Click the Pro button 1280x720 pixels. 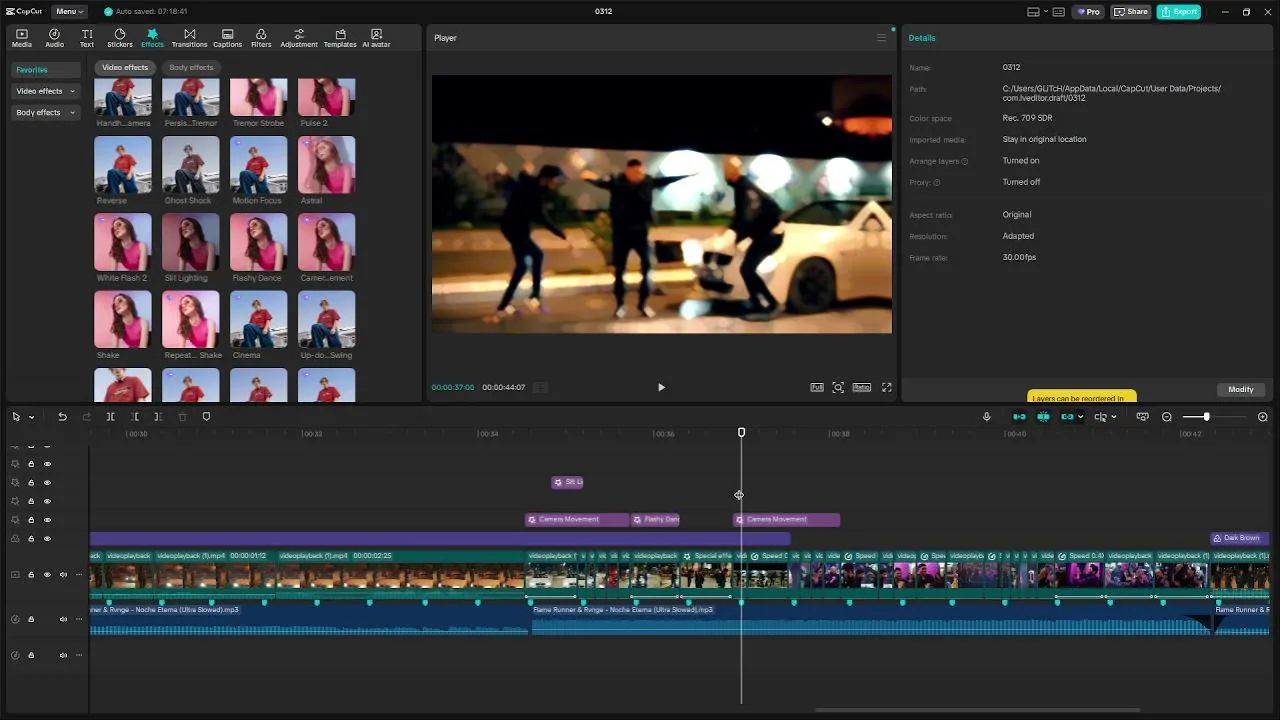[x=1088, y=12]
